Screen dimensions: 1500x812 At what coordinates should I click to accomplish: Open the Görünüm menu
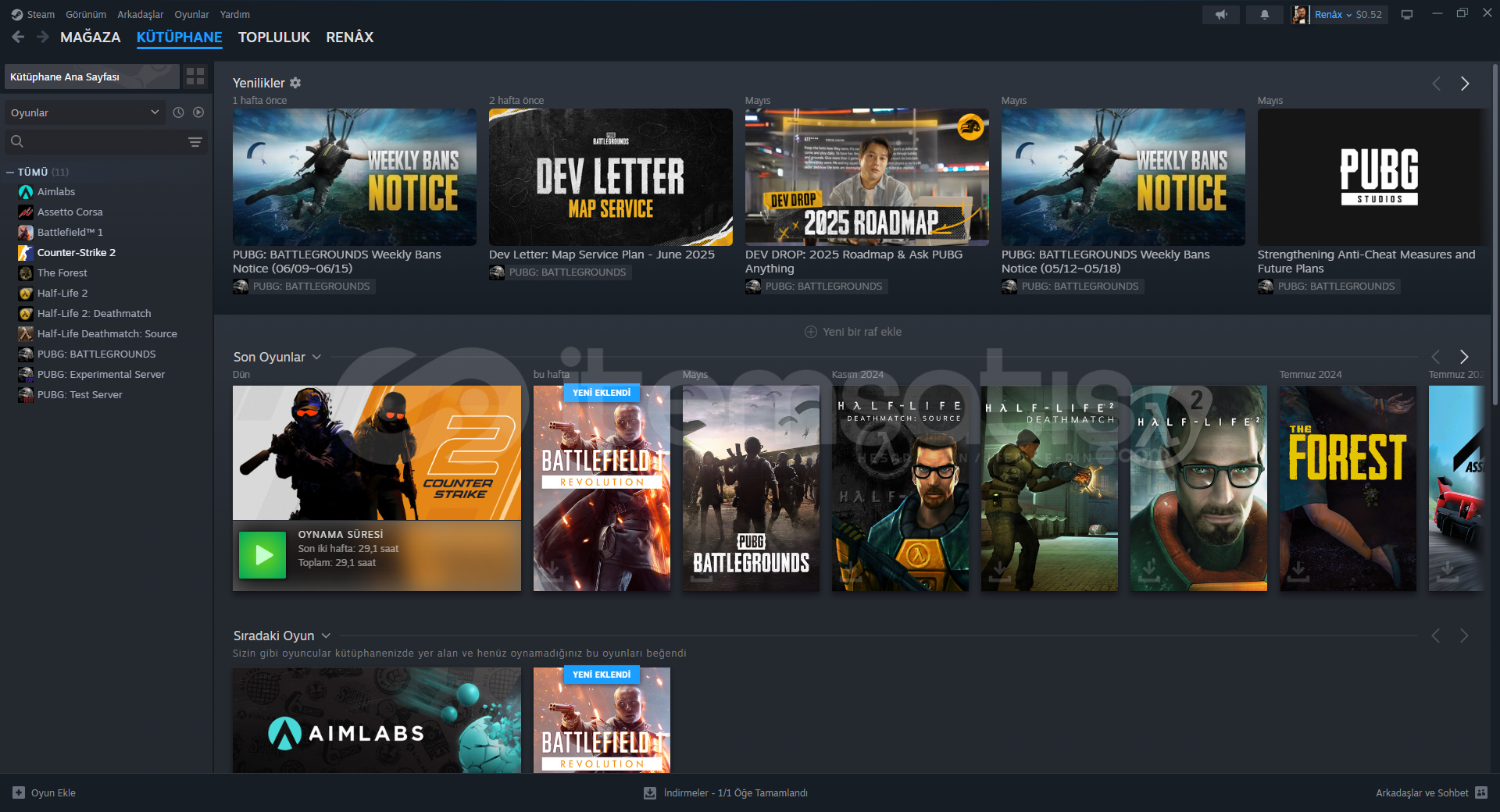click(86, 14)
